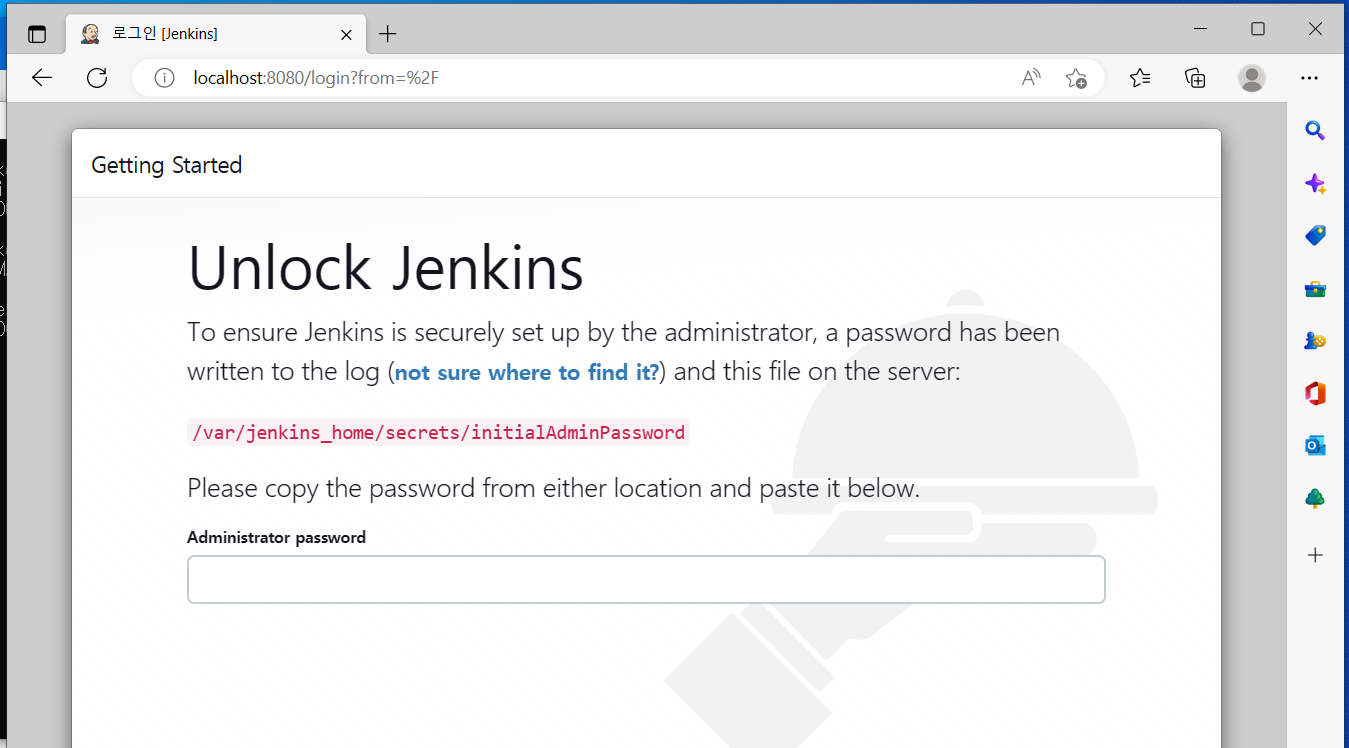The height and width of the screenshot is (748, 1349).
Task: Open sidebar Tools briefcase icon
Action: [x=1315, y=289]
